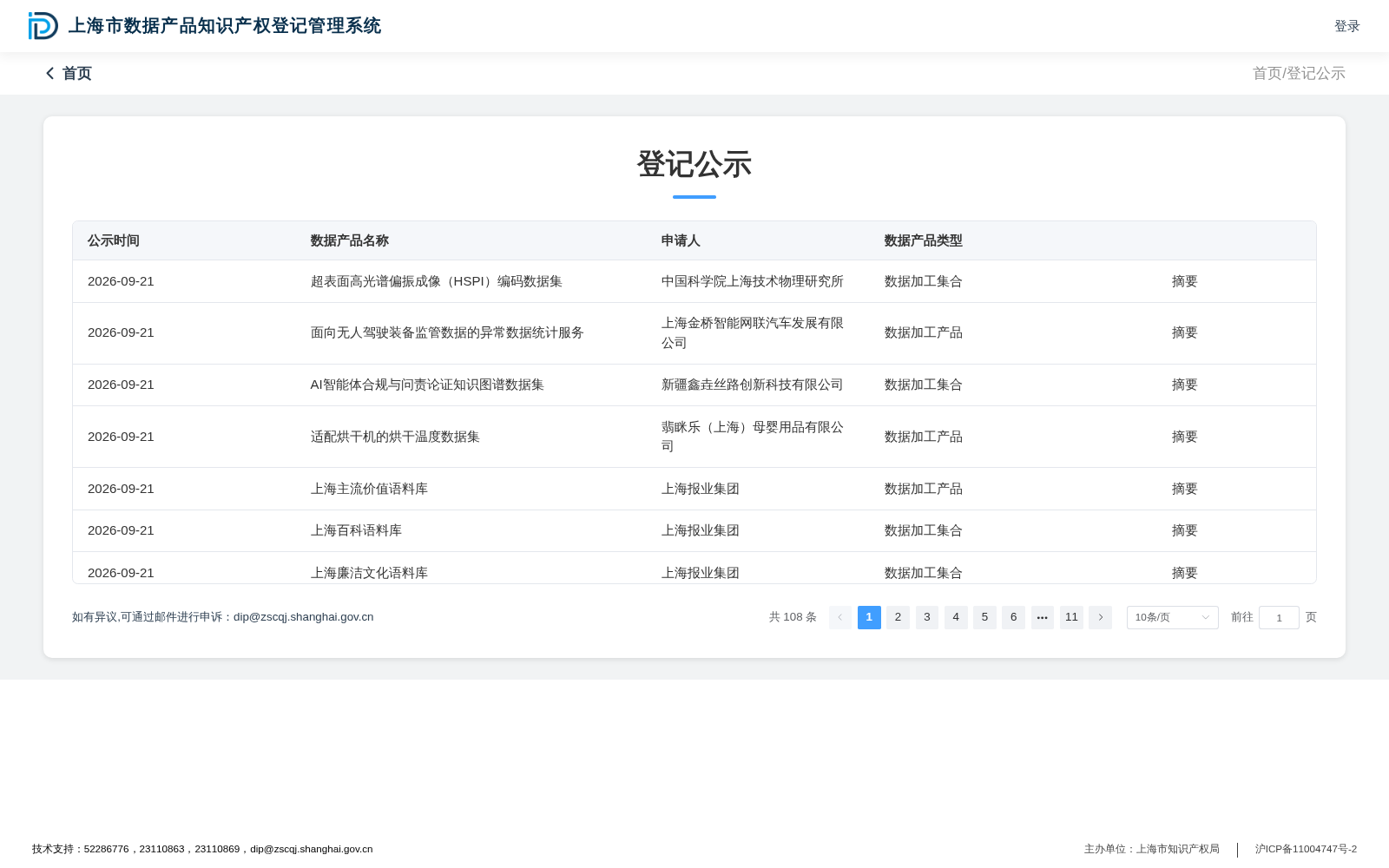This screenshot has width=1389, height=868.
Task: Select pagination page 3
Action: click(x=927, y=617)
